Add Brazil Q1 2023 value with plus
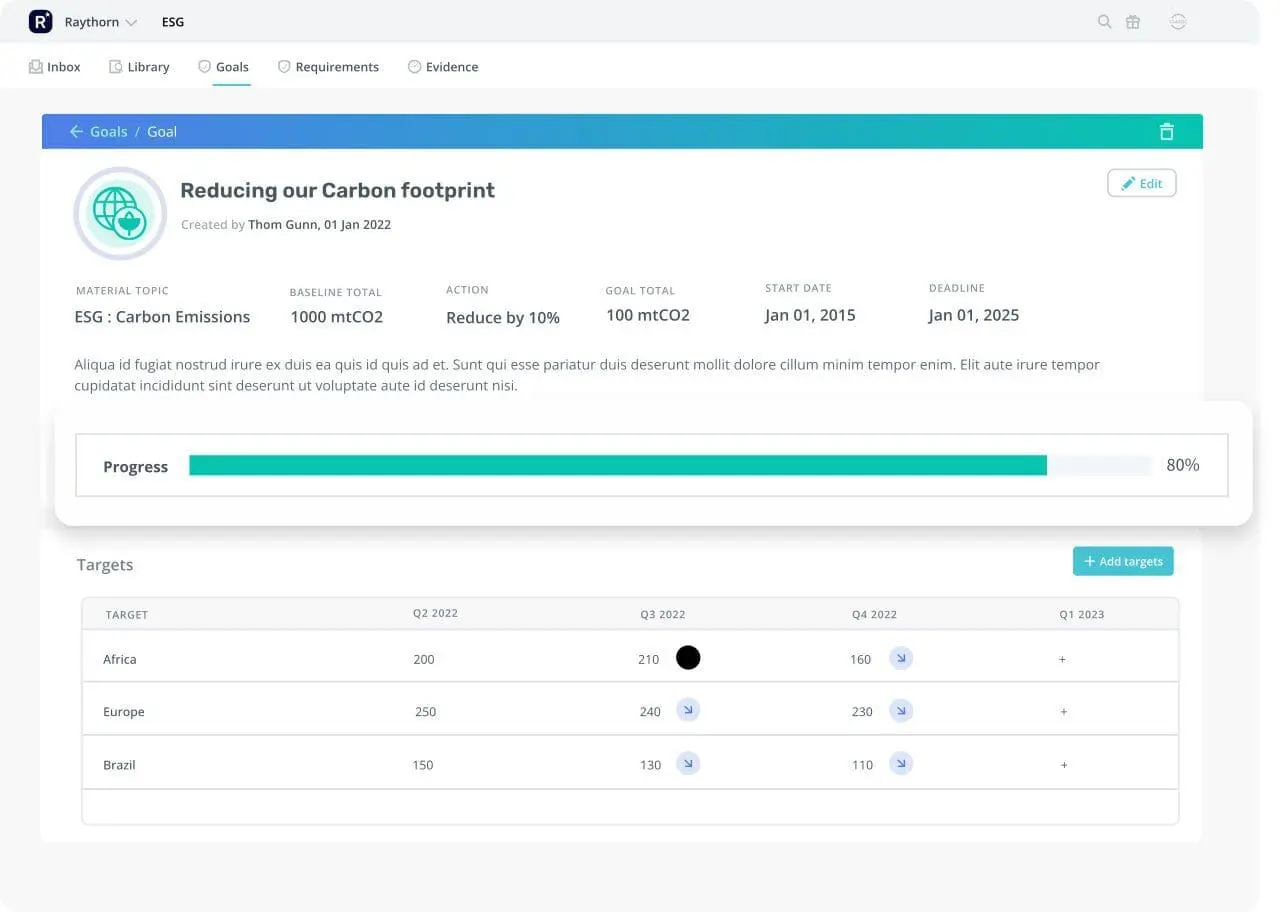 [1063, 765]
